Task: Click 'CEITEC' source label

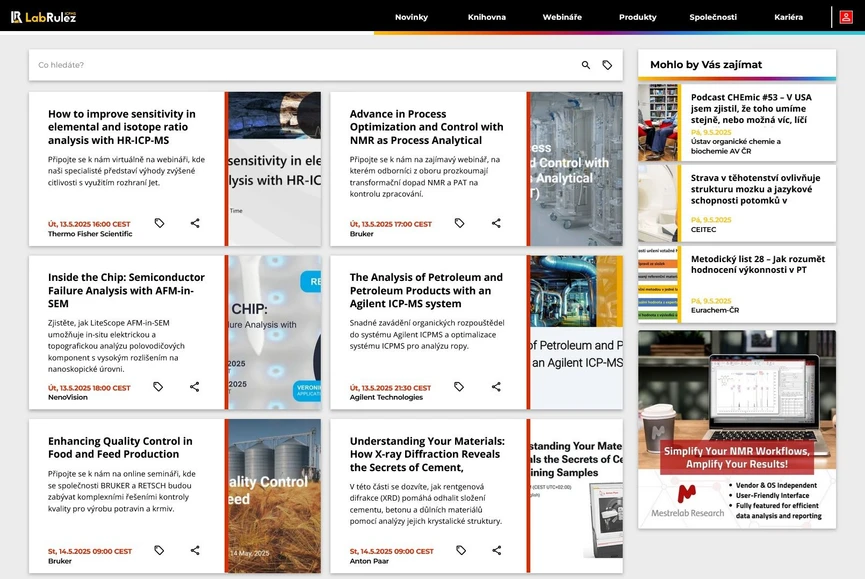Action: pos(703,229)
